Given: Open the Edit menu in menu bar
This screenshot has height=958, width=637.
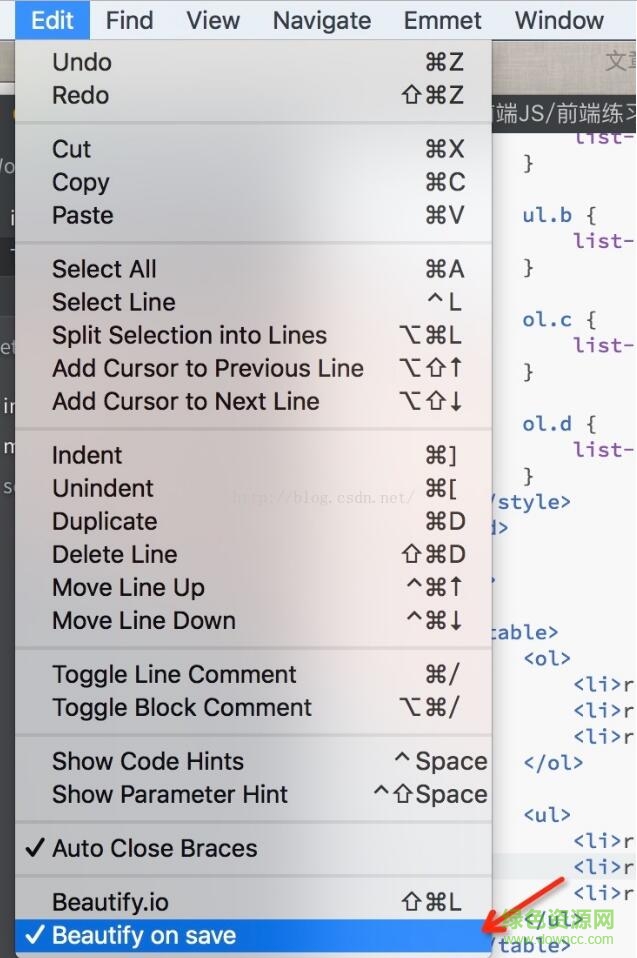Looking at the screenshot, I should (x=52, y=20).
